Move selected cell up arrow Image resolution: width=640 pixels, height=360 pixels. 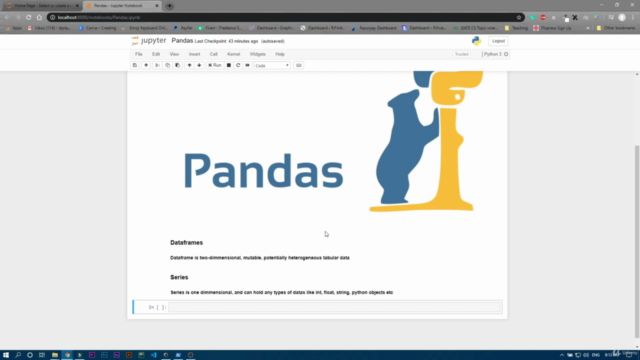click(189, 65)
